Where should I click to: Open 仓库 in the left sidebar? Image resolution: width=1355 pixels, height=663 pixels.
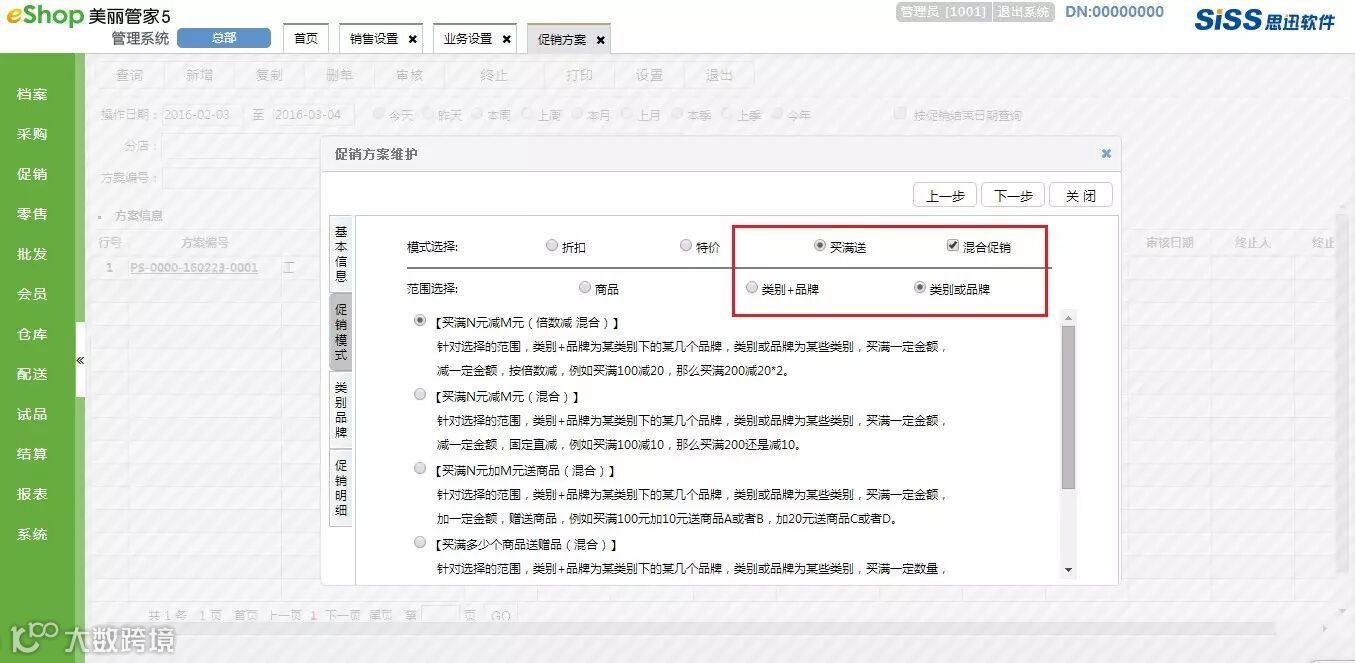(x=32, y=334)
